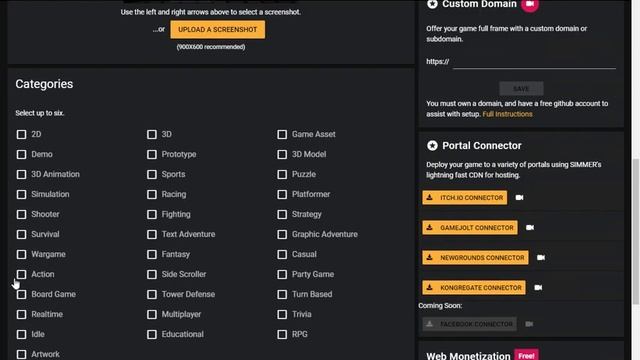Tick the Educational checkbox
This screenshot has height=360, width=640.
152,334
